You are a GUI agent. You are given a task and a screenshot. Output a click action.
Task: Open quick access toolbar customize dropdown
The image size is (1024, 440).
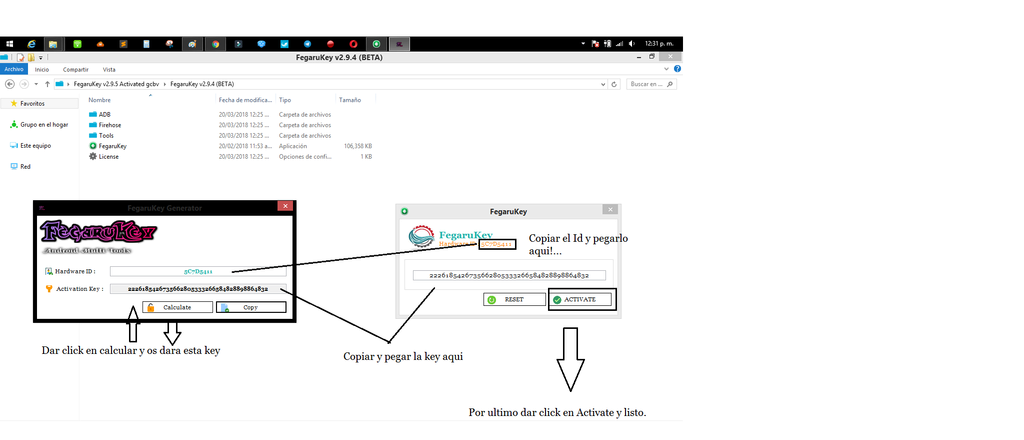[x=40, y=57]
